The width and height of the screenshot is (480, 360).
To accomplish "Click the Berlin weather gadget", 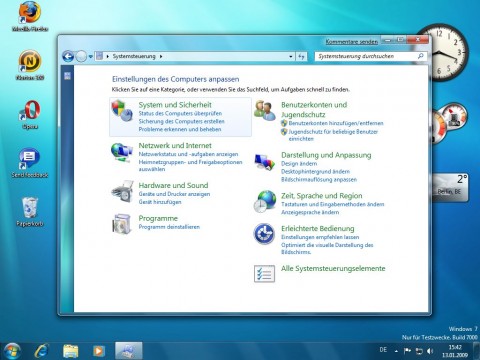I will tap(450, 188).
